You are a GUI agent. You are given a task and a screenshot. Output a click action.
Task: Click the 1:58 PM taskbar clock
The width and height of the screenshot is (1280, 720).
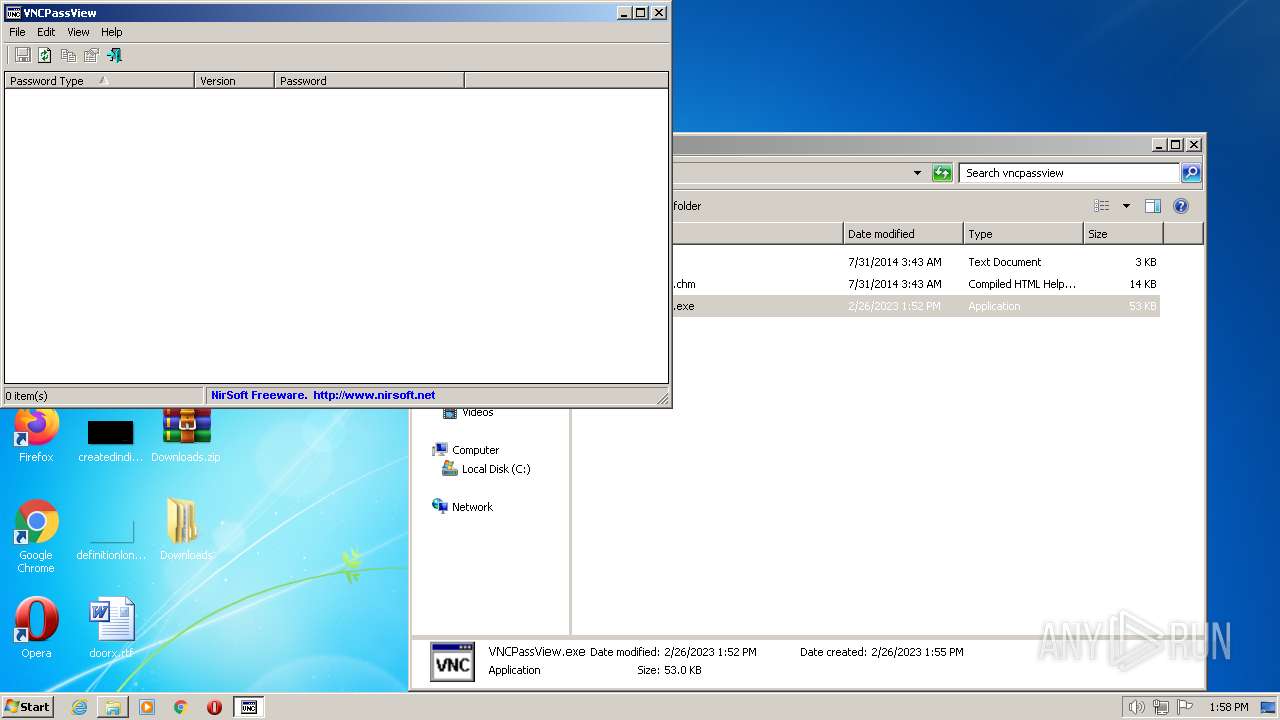point(1228,707)
